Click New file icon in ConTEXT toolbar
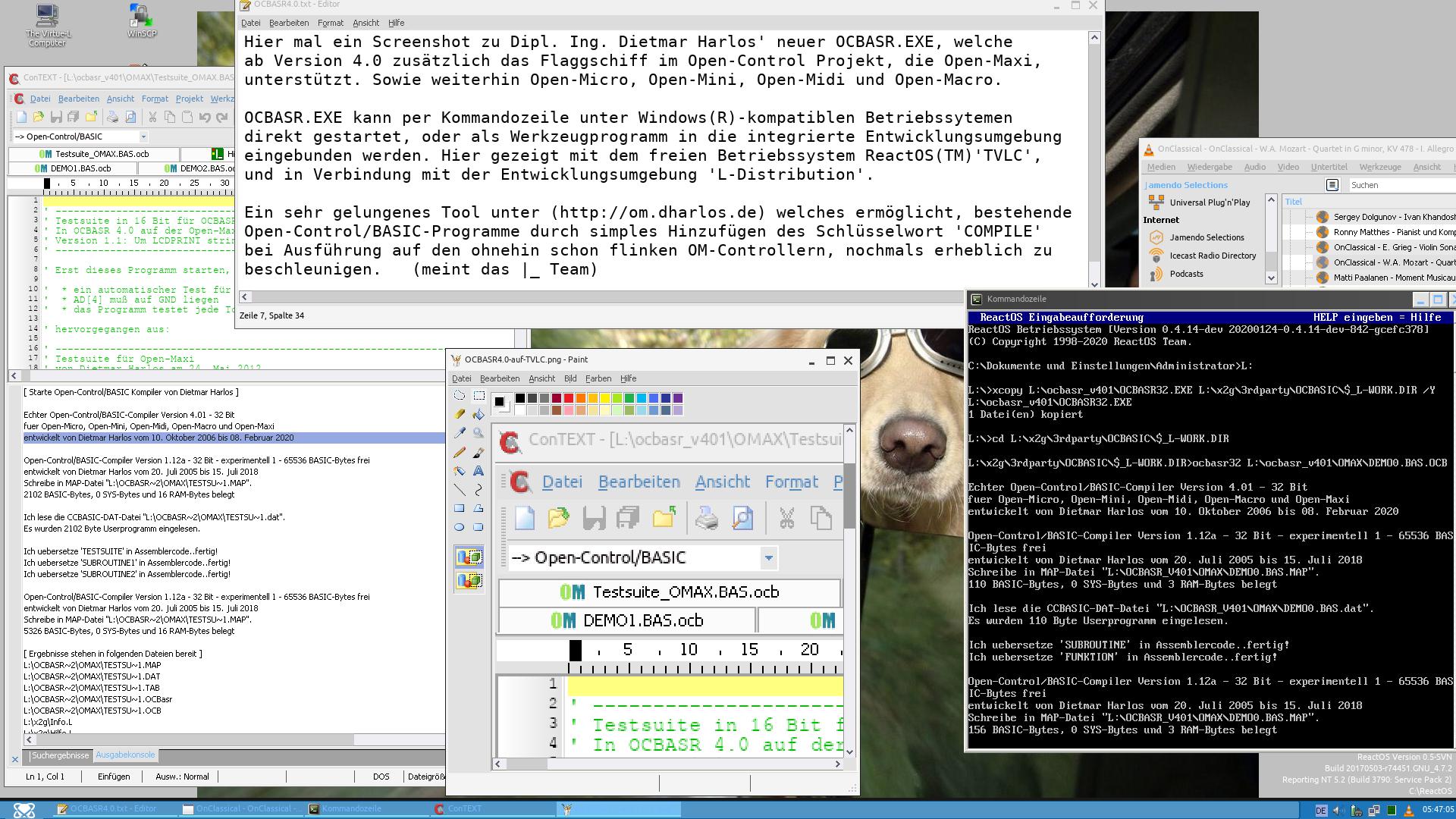 point(21,117)
